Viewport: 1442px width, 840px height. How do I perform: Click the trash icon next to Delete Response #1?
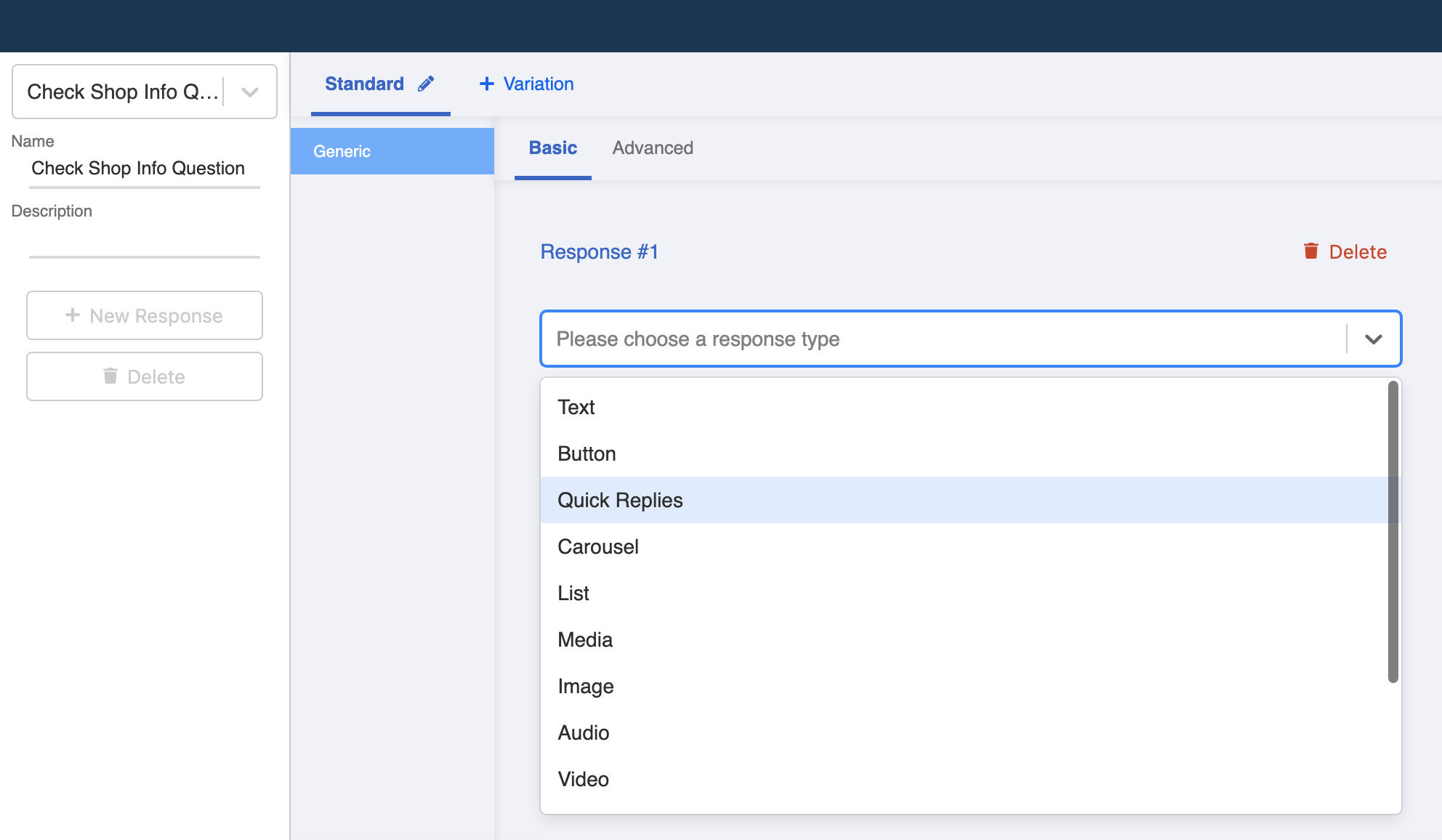click(x=1311, y=251)
